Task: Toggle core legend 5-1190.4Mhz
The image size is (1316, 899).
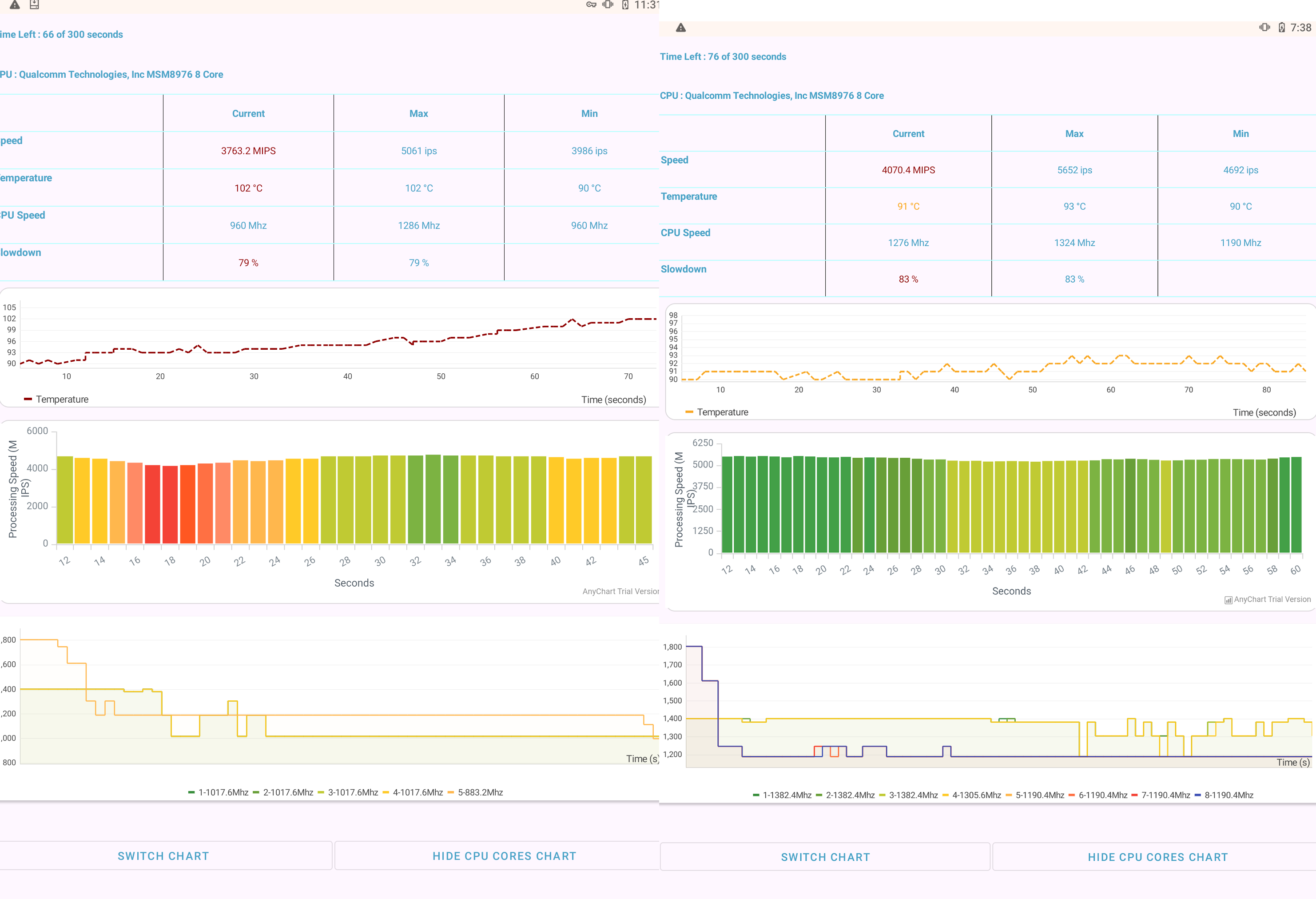Action: (x=1034, y=795)
